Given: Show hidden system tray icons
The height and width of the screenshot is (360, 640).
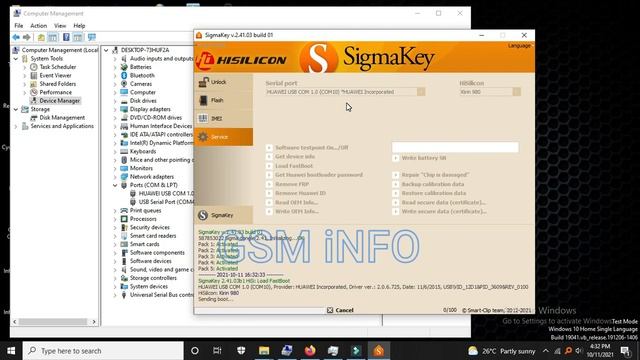Looking at the screenshot, I should coord(546,351).
